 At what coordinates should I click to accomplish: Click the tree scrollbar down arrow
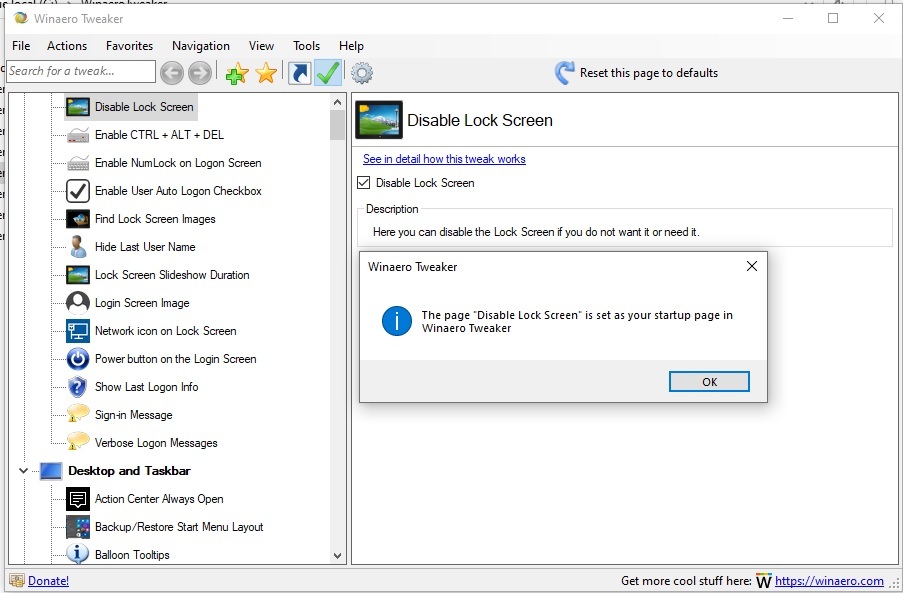(x=337, y=556)
